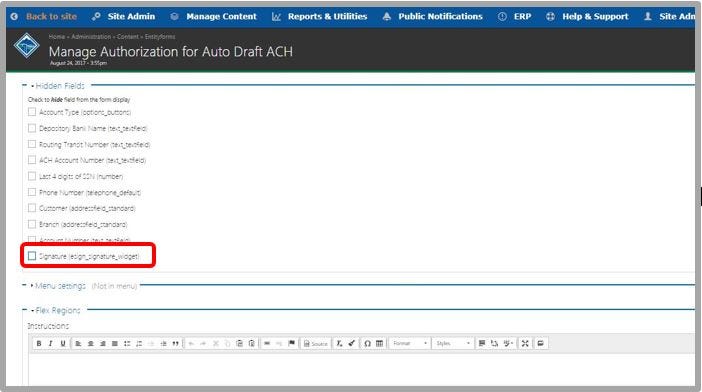
Task: Align text right in the editor toolbar
Action: (103, 343)
